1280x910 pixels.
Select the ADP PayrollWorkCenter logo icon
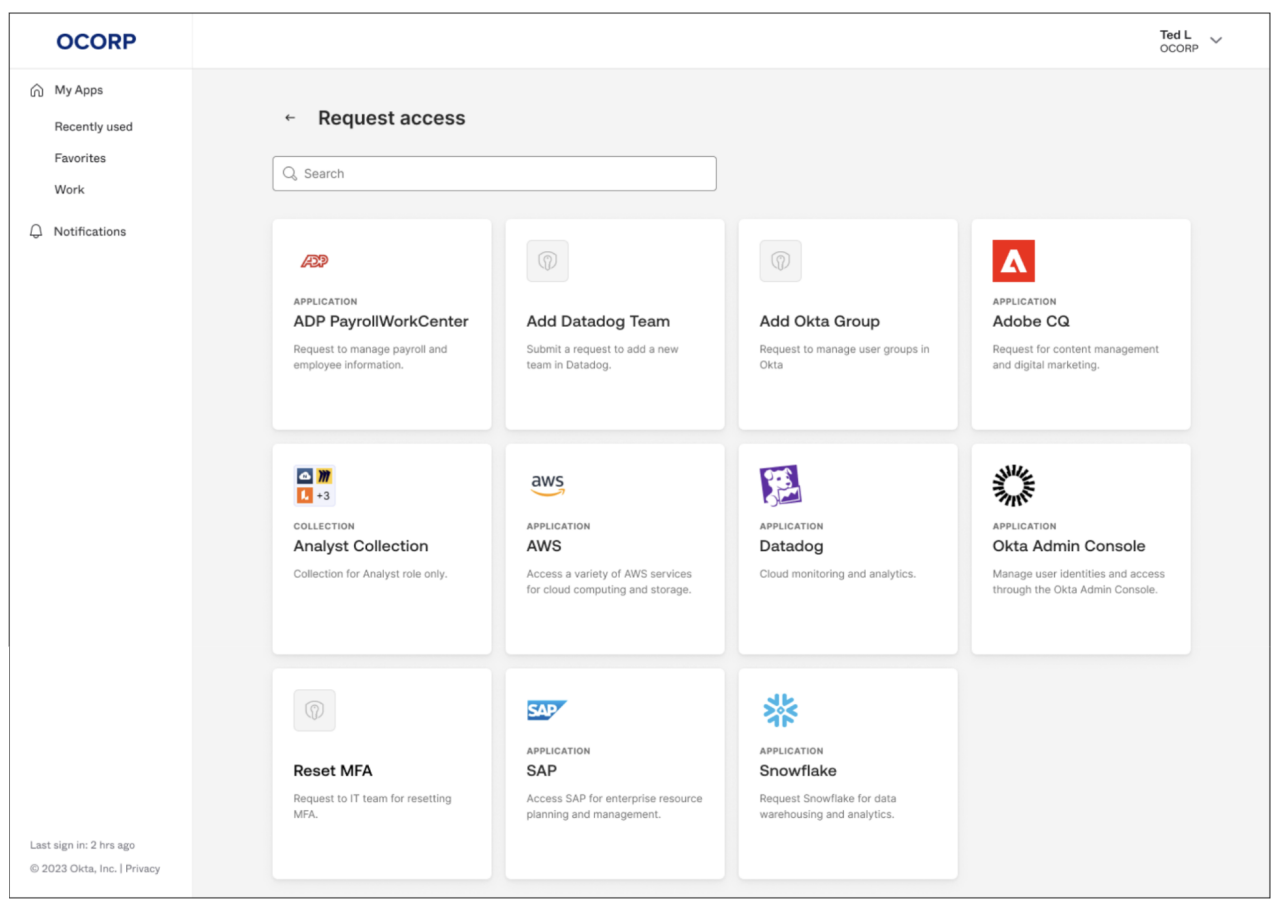pos(314,261)
